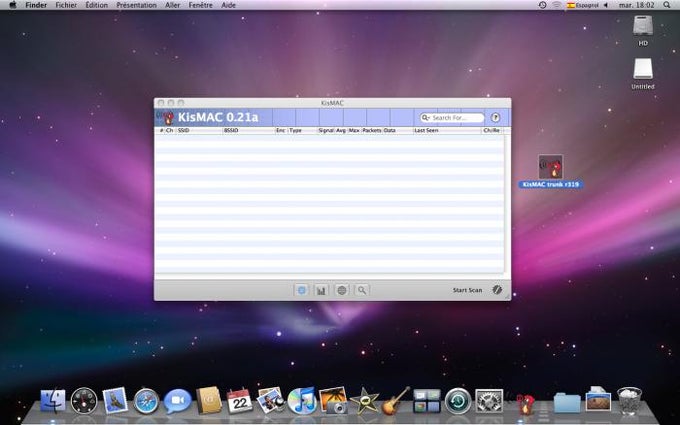Launch GarageBand from the Dock
This screenshot has height=425, width=680.
tap(396, 400)
